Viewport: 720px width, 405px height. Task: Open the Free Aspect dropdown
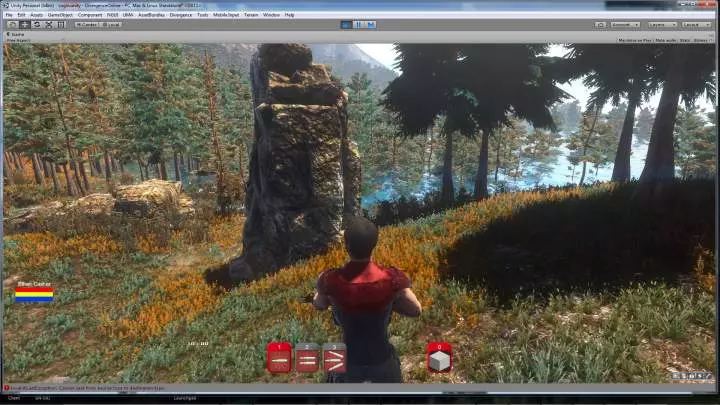coord(18,40)
